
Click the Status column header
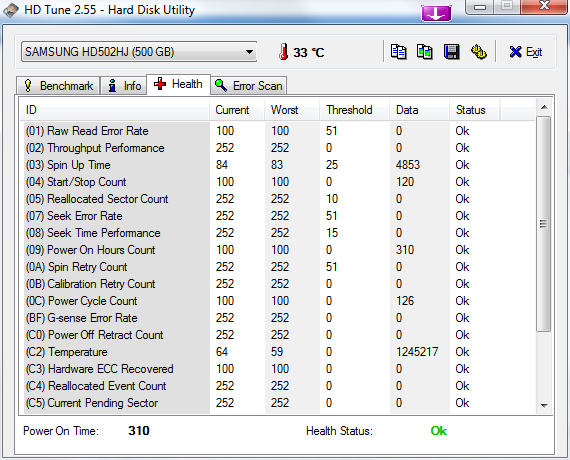click(x=475, y=110)
